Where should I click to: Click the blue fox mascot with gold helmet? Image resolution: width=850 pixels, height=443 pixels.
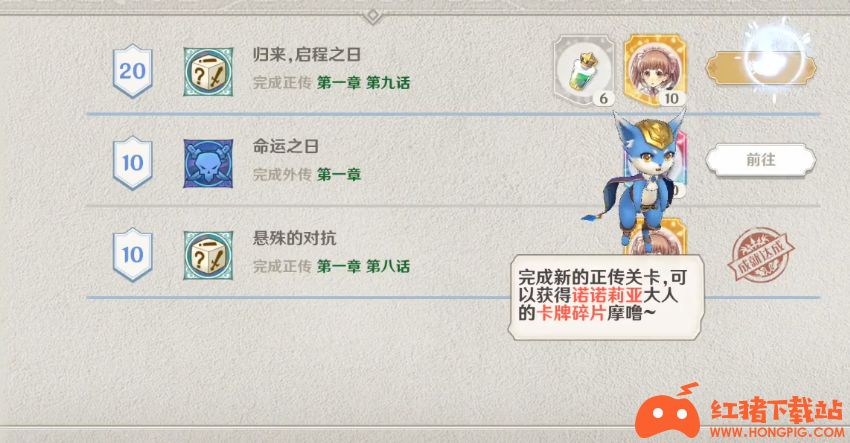pyautogui.click(x=642, y=176)
